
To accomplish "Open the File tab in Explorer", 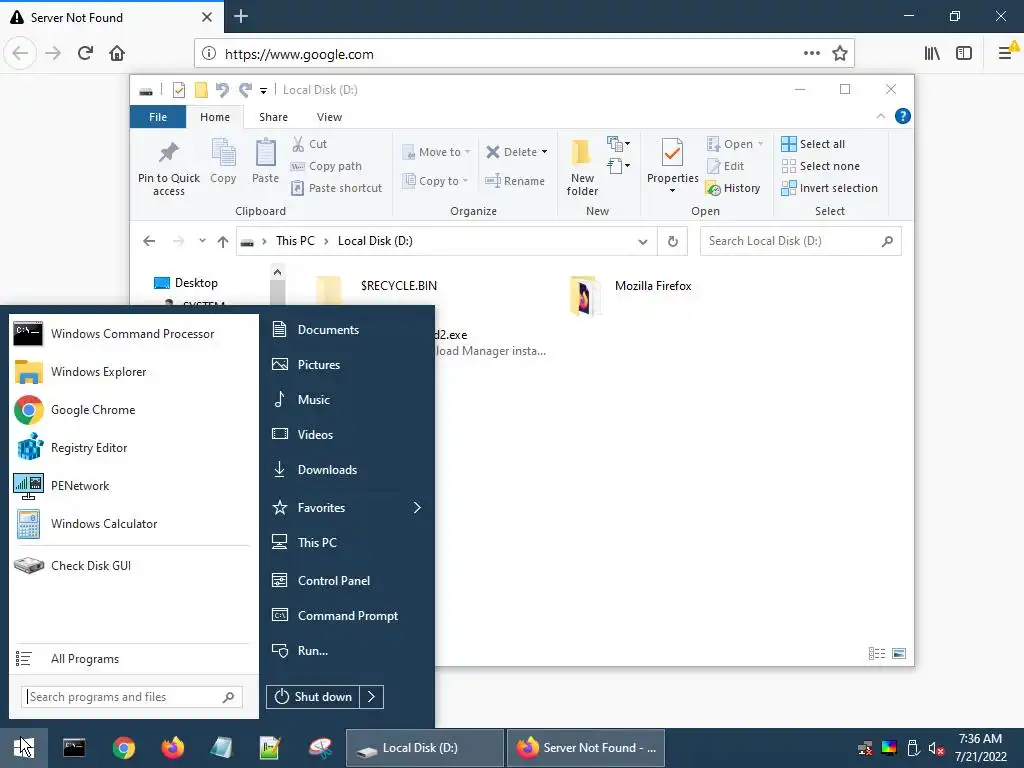I will [x=158, y=117].
